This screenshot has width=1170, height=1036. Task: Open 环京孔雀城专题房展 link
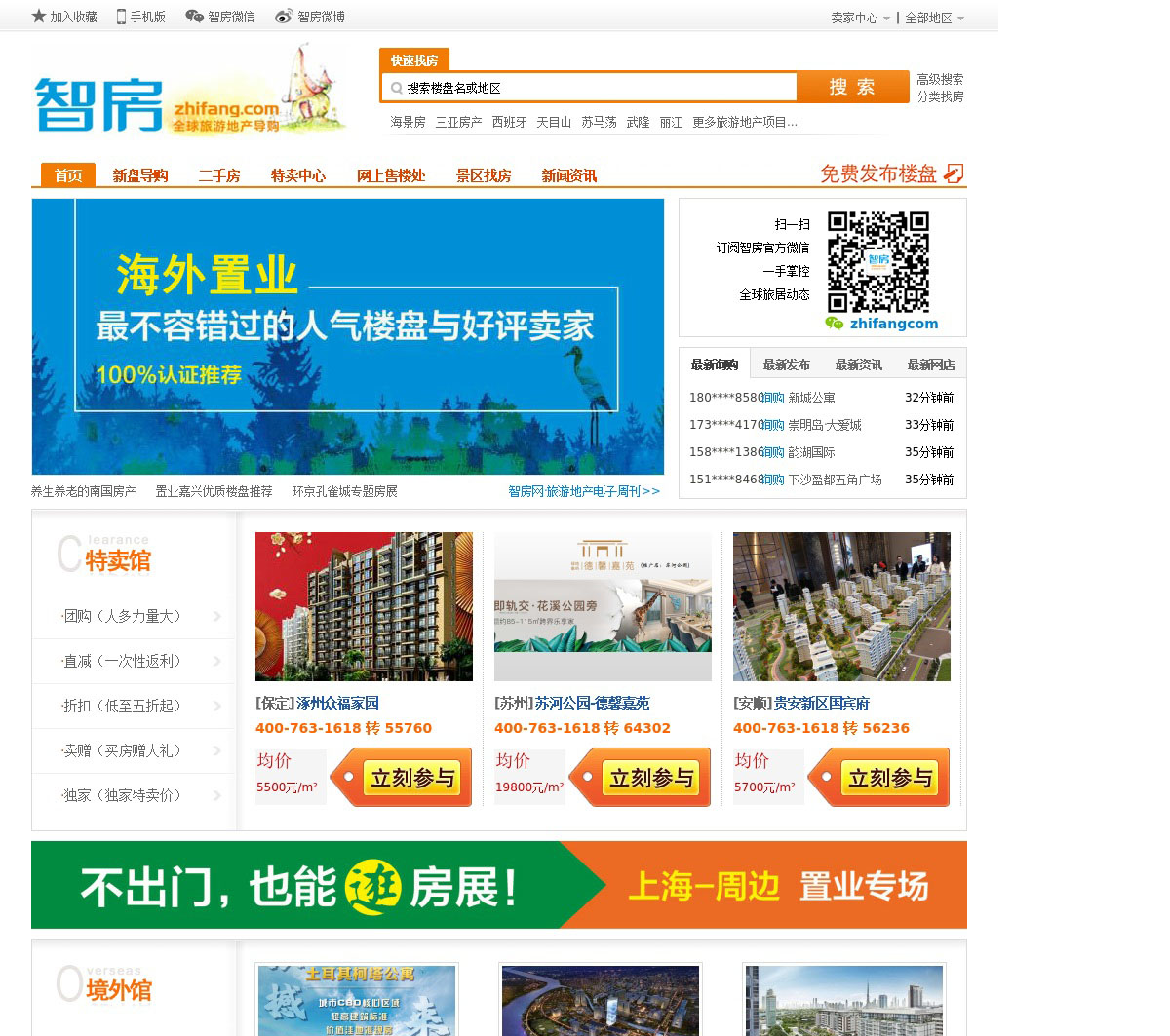344,491
